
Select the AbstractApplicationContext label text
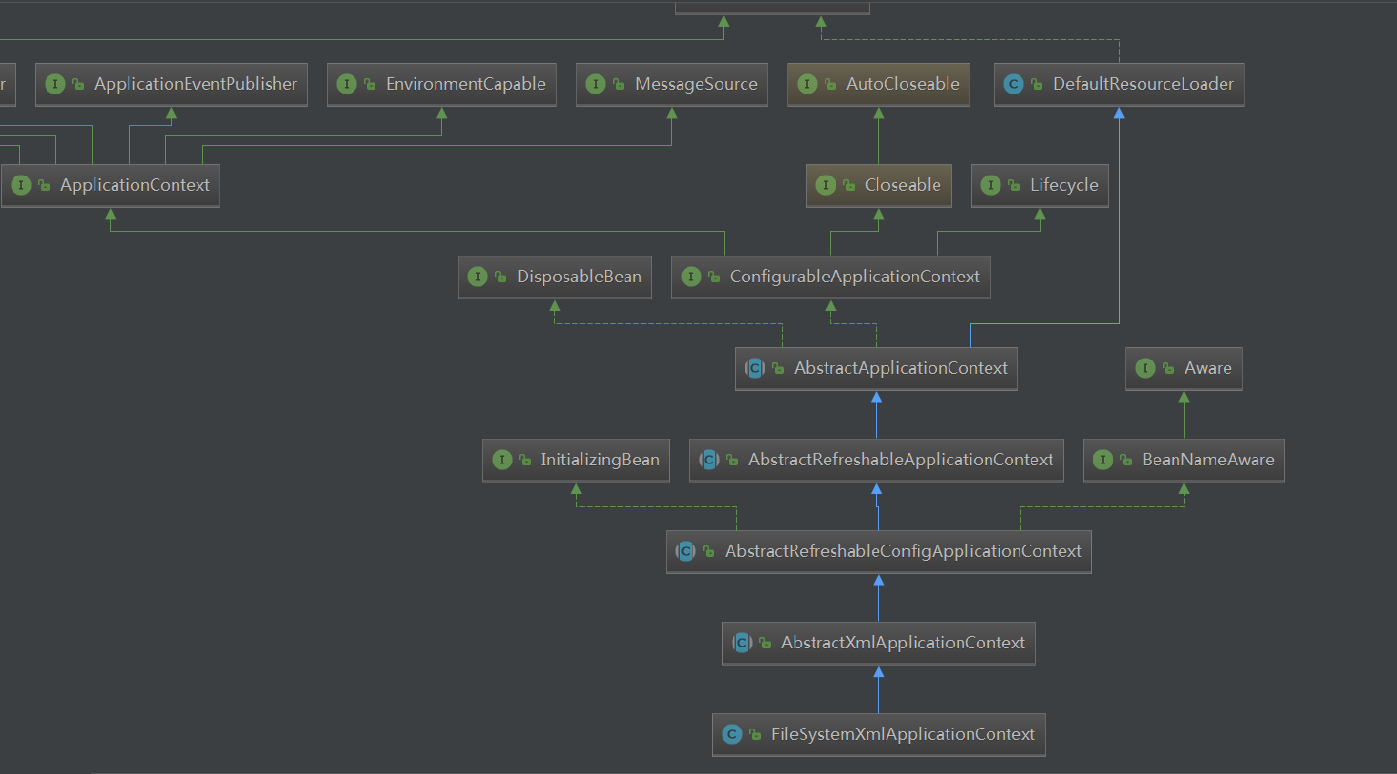901,369
